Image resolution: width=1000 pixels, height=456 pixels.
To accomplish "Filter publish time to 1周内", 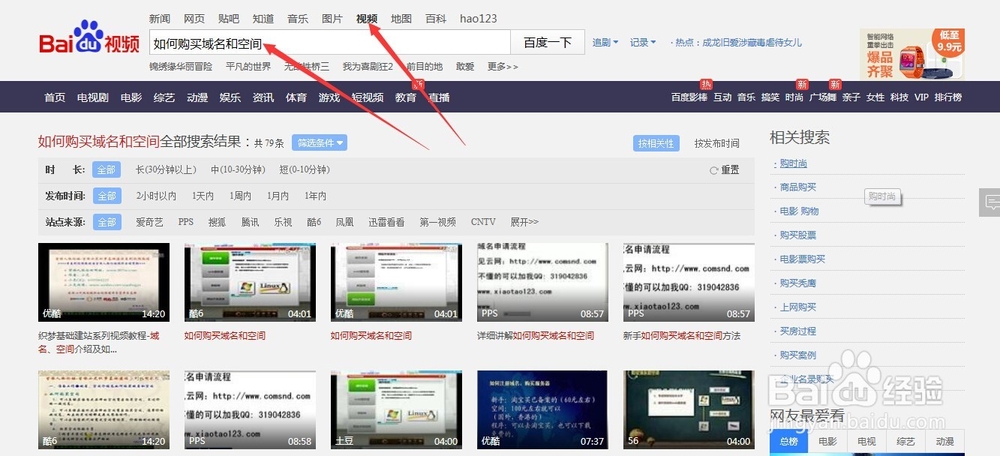I will 240,196.
